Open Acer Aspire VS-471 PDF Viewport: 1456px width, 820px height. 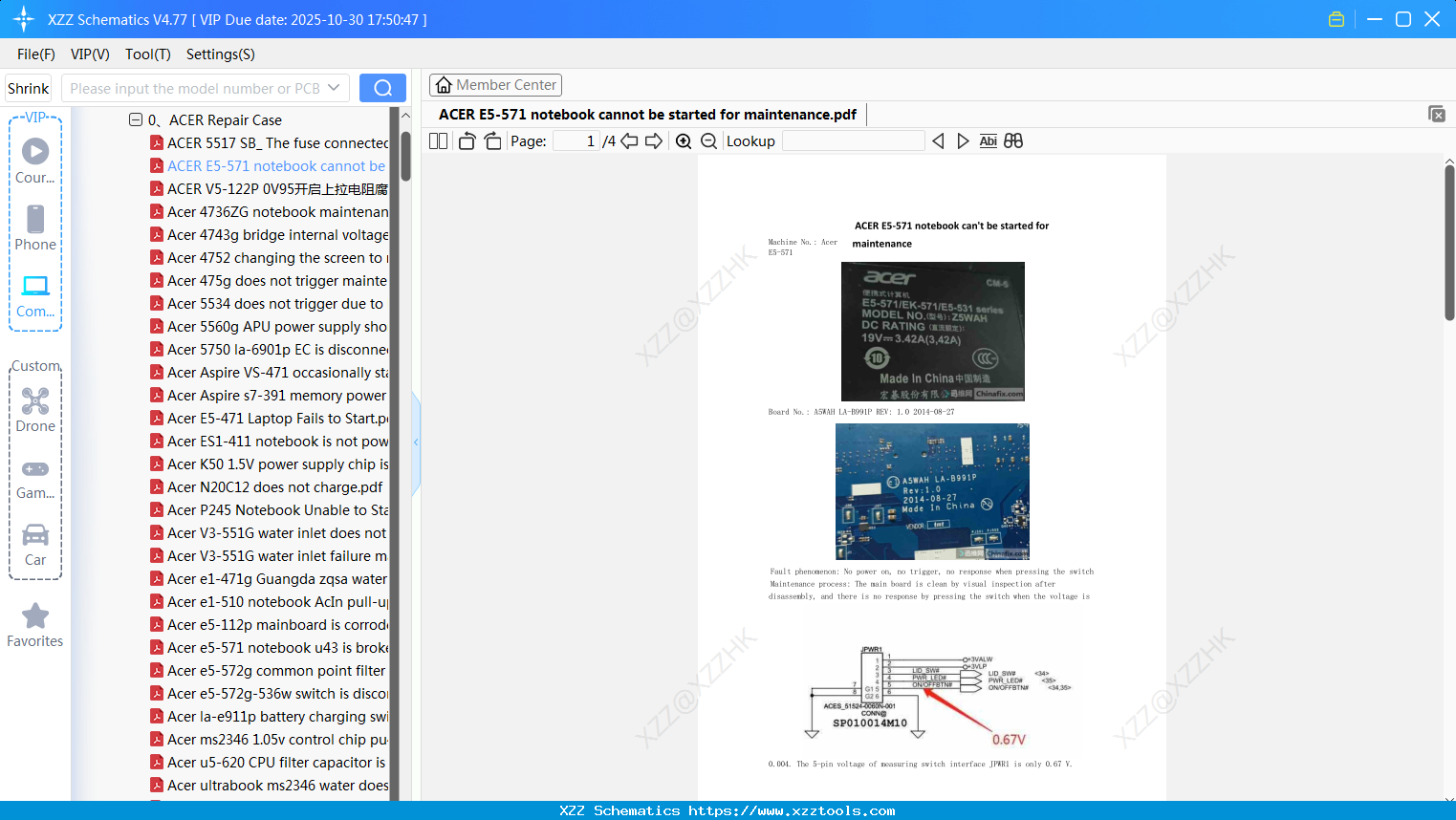point(270,373)
